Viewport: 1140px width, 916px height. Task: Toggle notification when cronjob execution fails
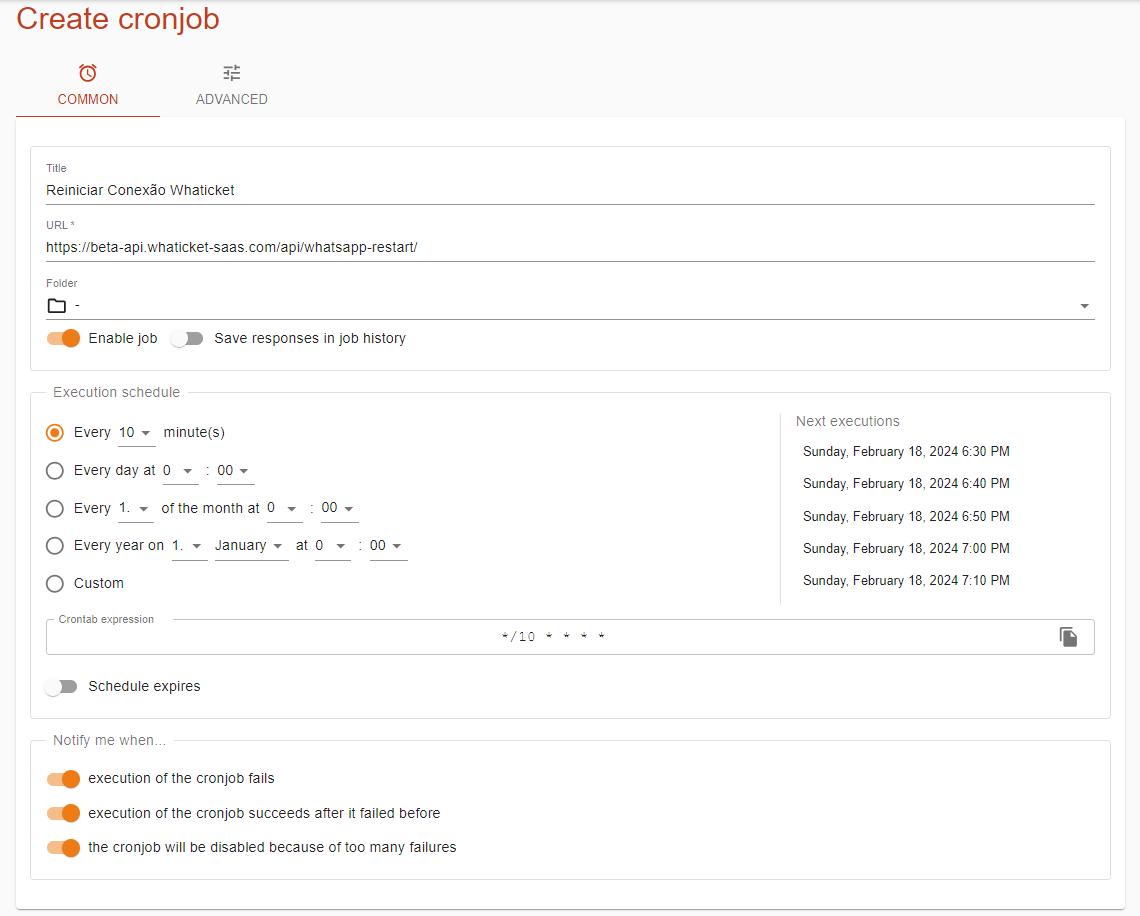(63, 778)
